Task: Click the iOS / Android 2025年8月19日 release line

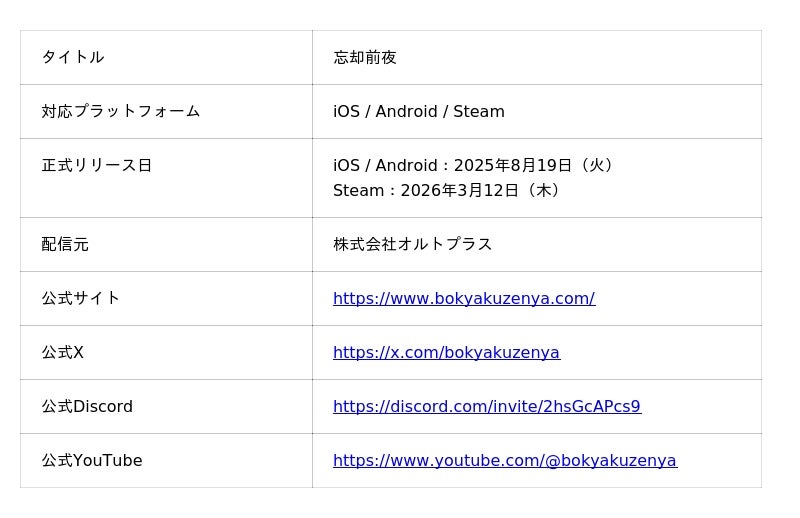Action: coord(472,165)
